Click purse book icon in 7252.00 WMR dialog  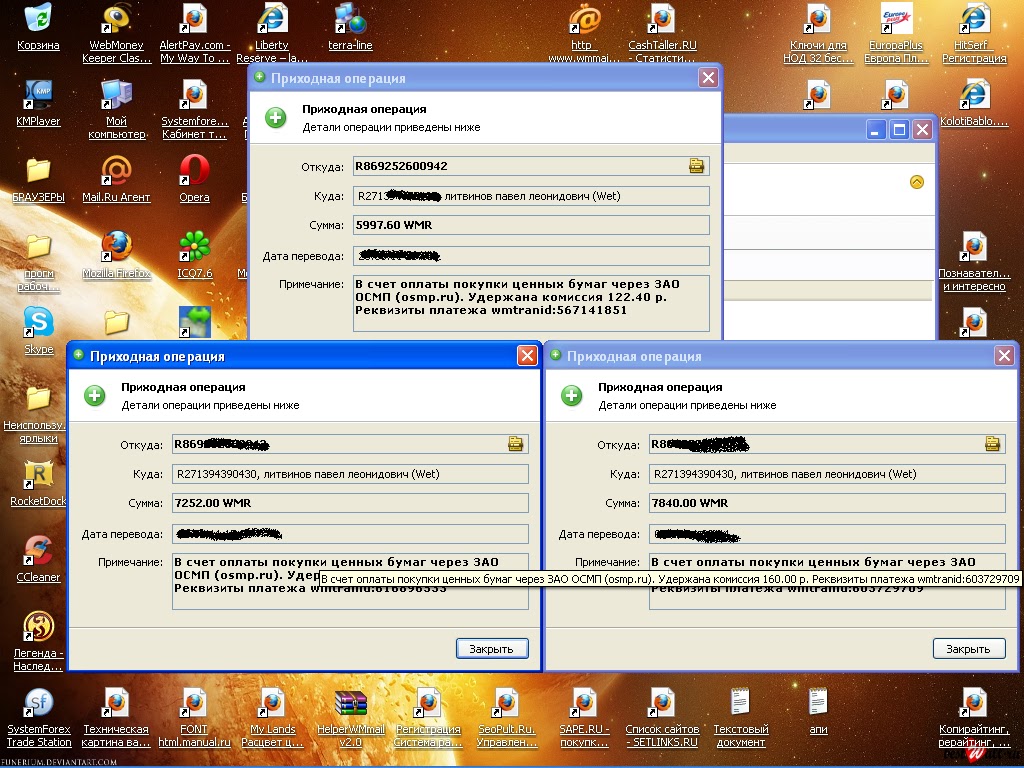515,444
